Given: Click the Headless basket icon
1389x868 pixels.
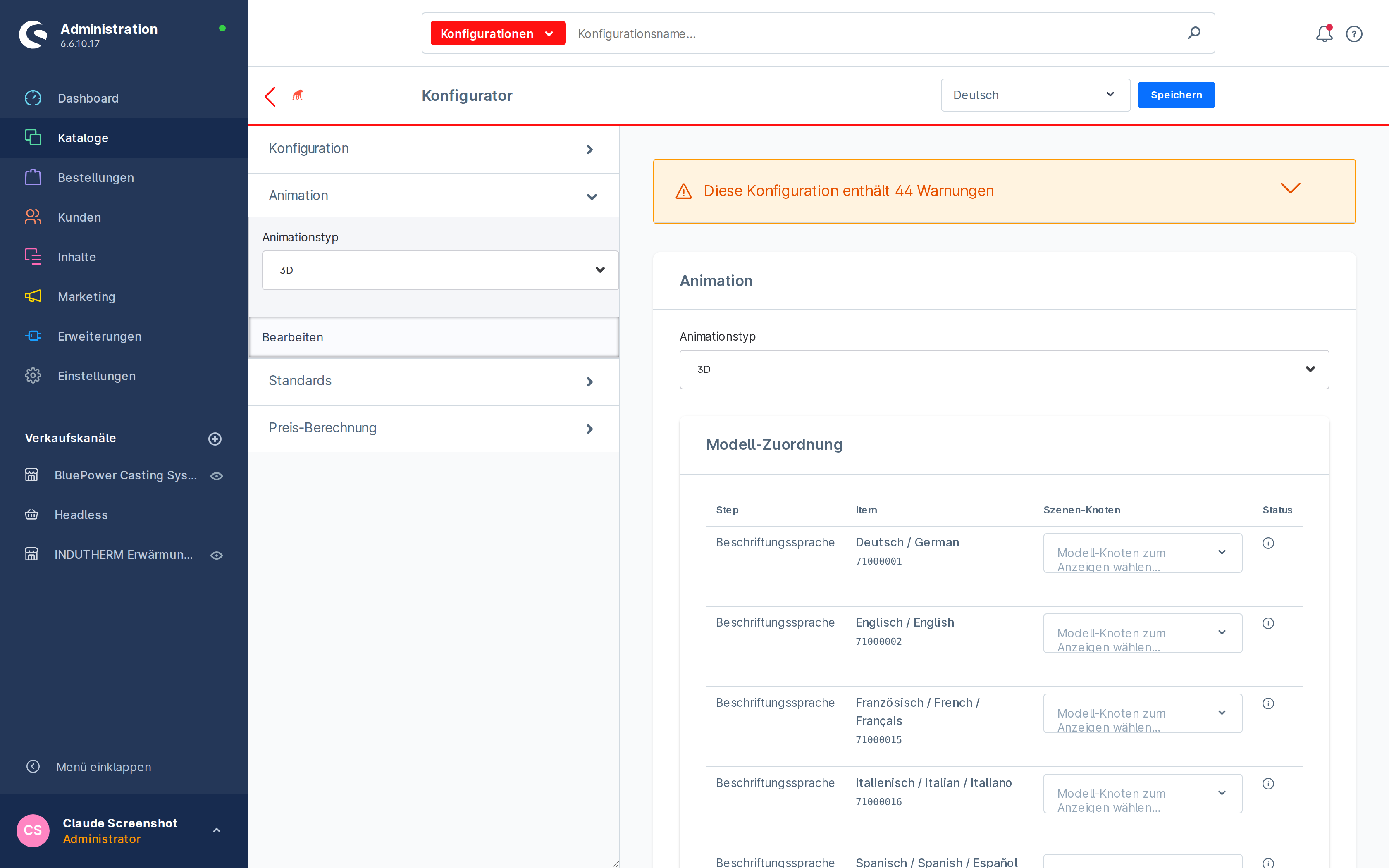Looking at the screenshot, I should click(31, 514).
